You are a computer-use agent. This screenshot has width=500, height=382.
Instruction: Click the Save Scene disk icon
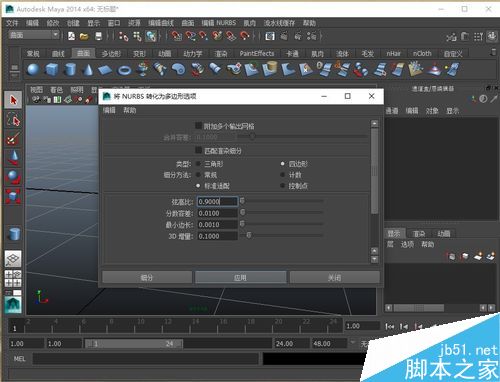(x=98, y=36)
